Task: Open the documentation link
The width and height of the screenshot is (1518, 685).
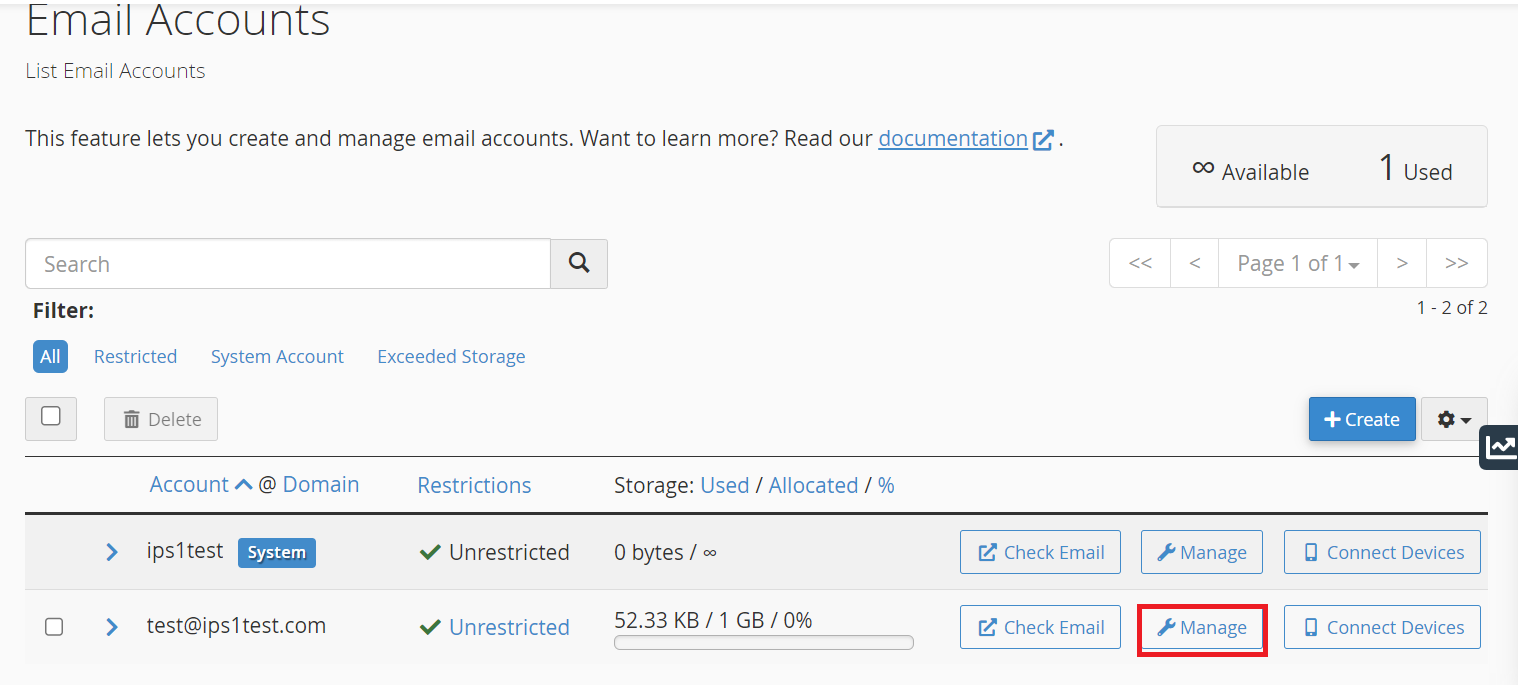Action: pos(952,138)
